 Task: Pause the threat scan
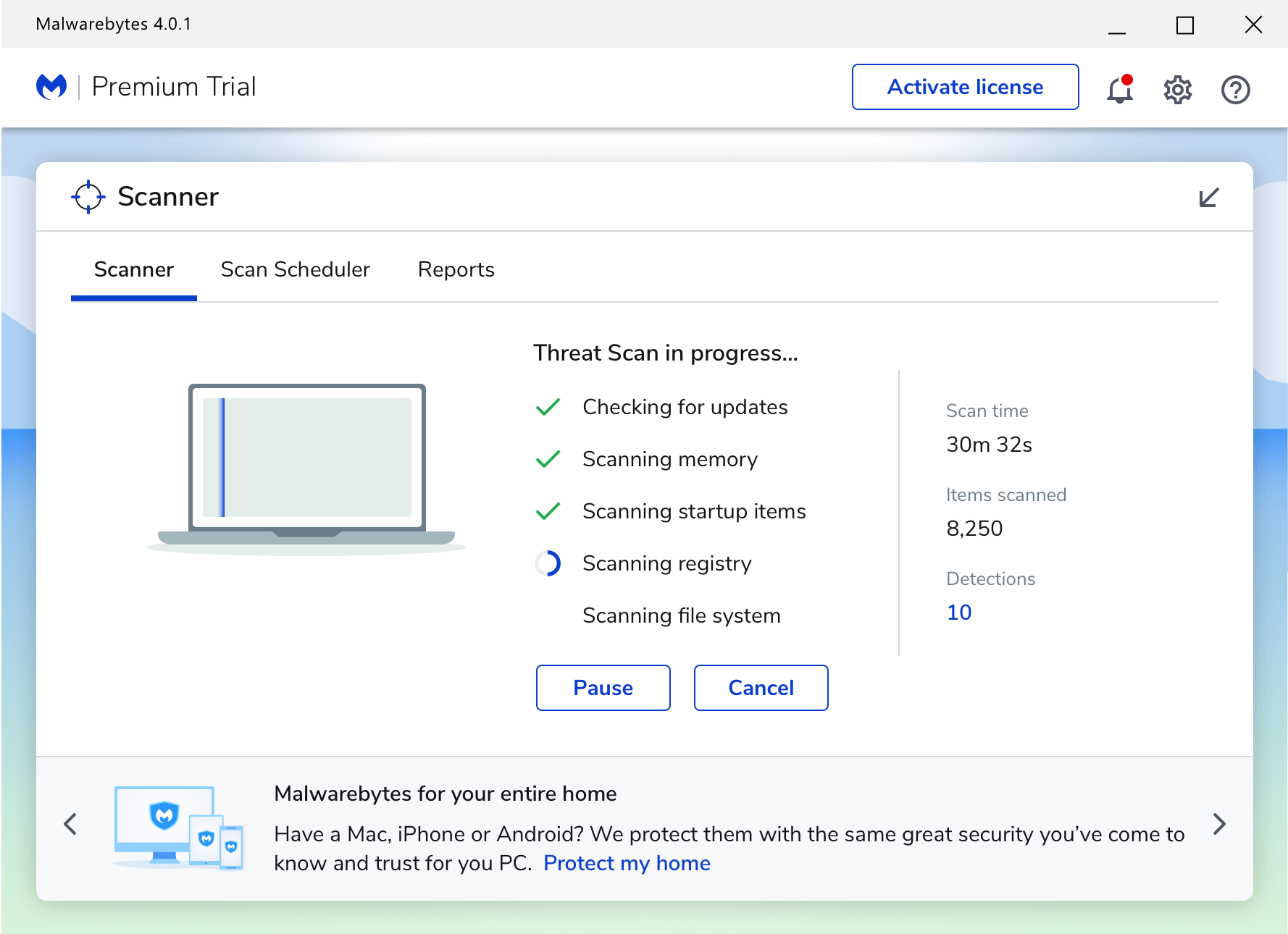(603, 688)
